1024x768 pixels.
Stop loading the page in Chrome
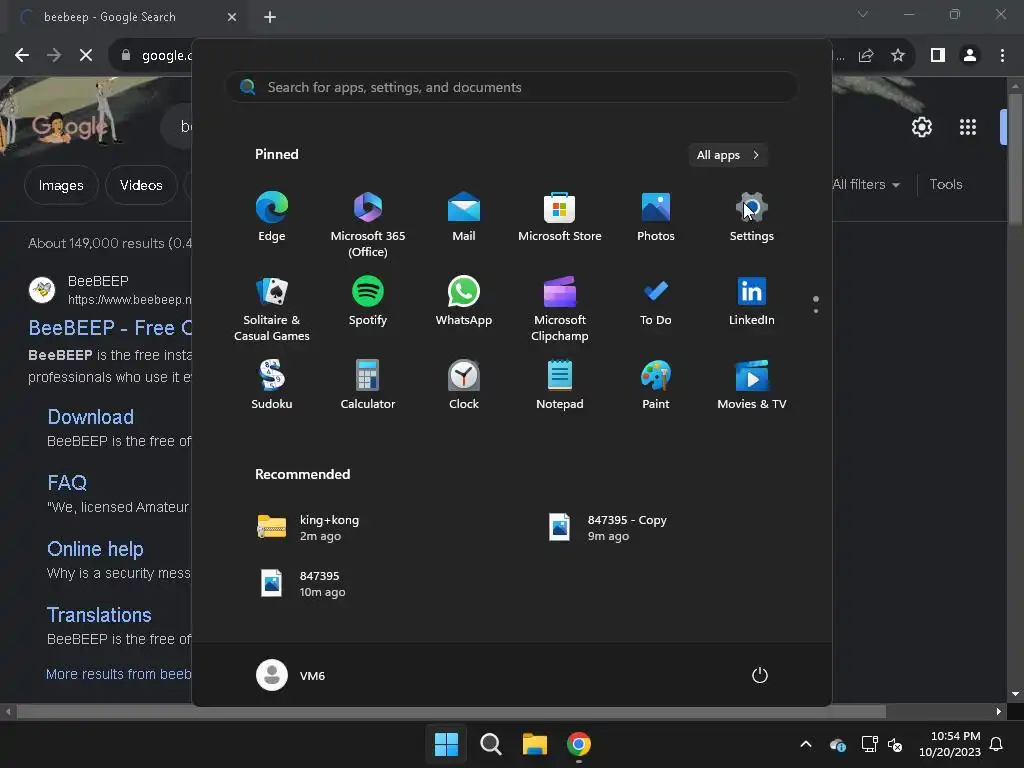(86, 56)
